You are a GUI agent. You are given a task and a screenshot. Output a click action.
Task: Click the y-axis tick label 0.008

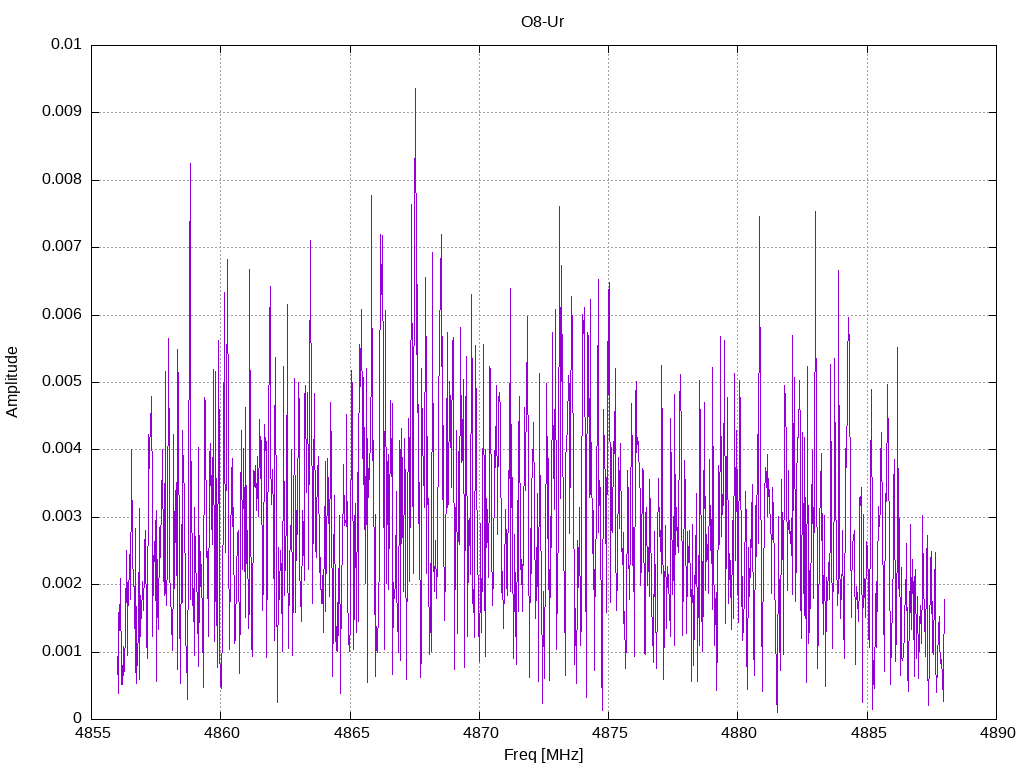click(x=62, y=180)
